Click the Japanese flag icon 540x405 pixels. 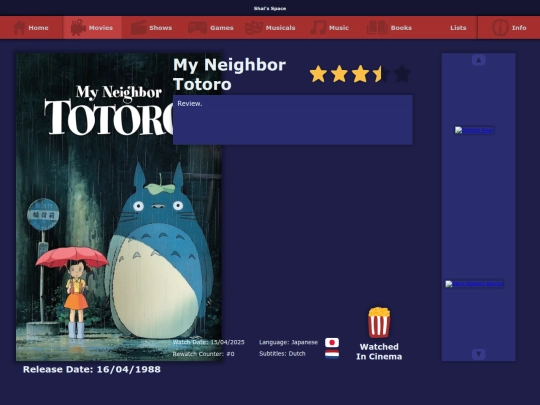tap(332, 342)
